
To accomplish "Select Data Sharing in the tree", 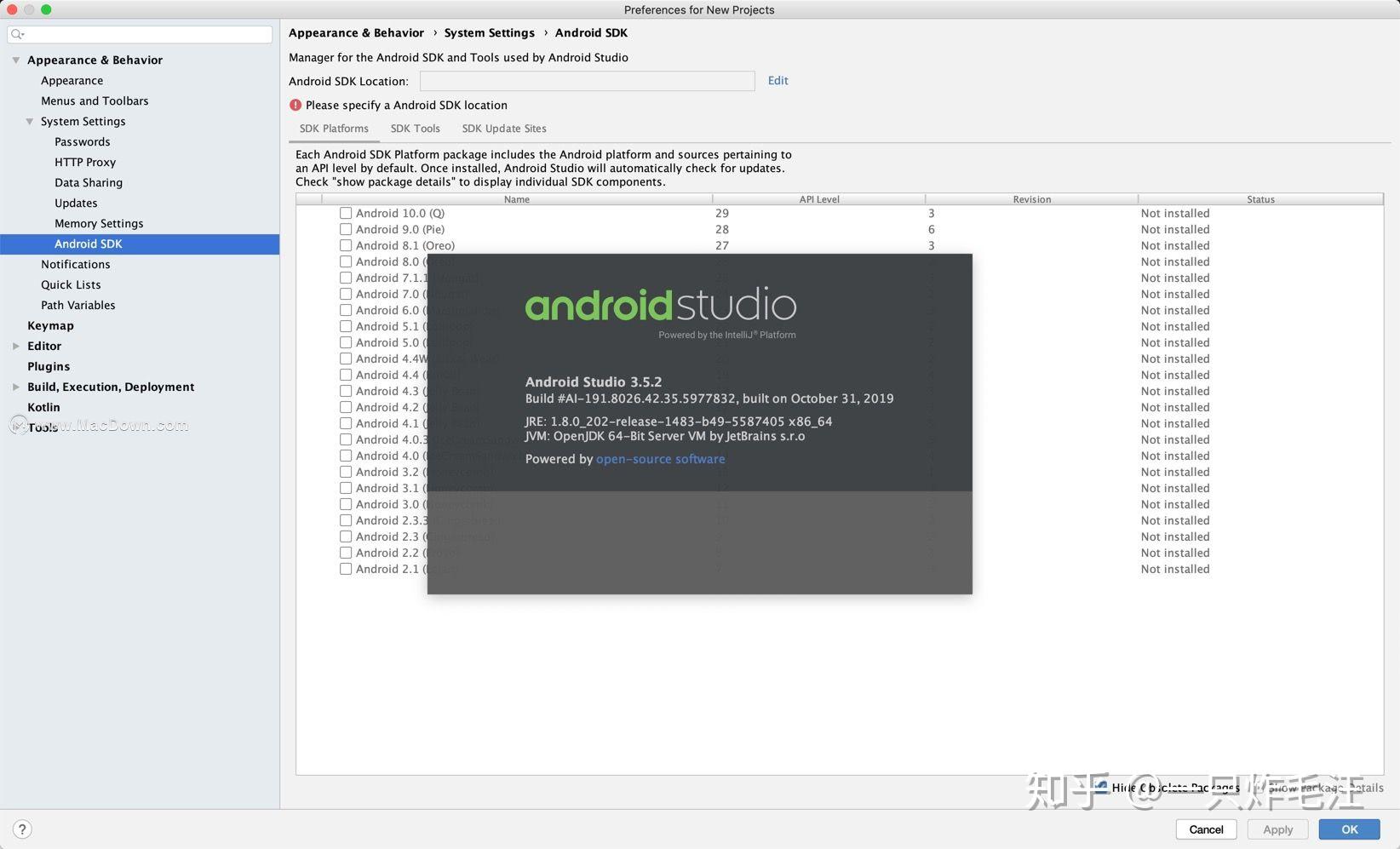I will (x=89, y=182).
